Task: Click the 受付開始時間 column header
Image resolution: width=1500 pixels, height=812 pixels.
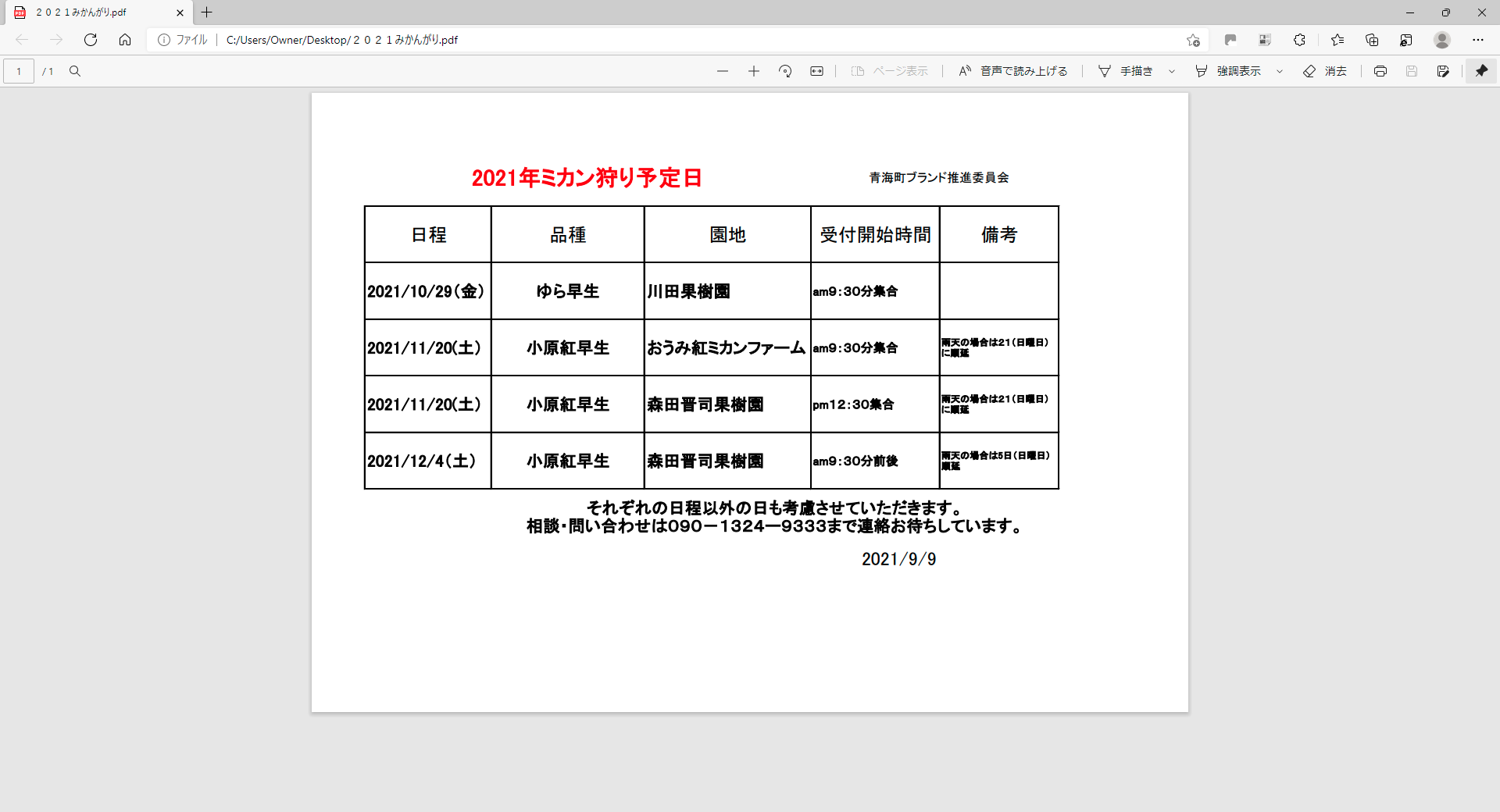Action: (x=876, y=235)
